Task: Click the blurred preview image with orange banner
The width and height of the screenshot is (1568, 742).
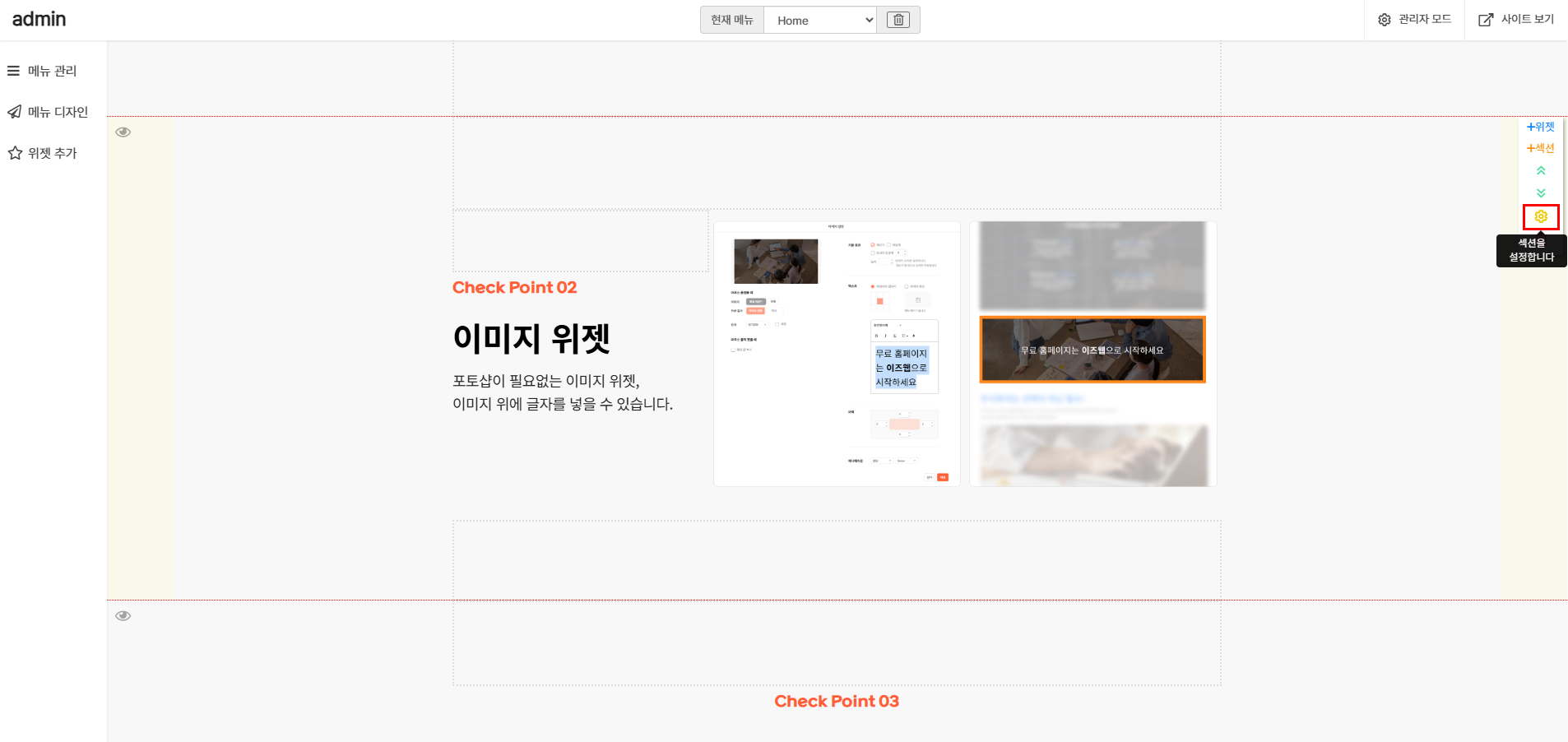Action: (1092, 354)
